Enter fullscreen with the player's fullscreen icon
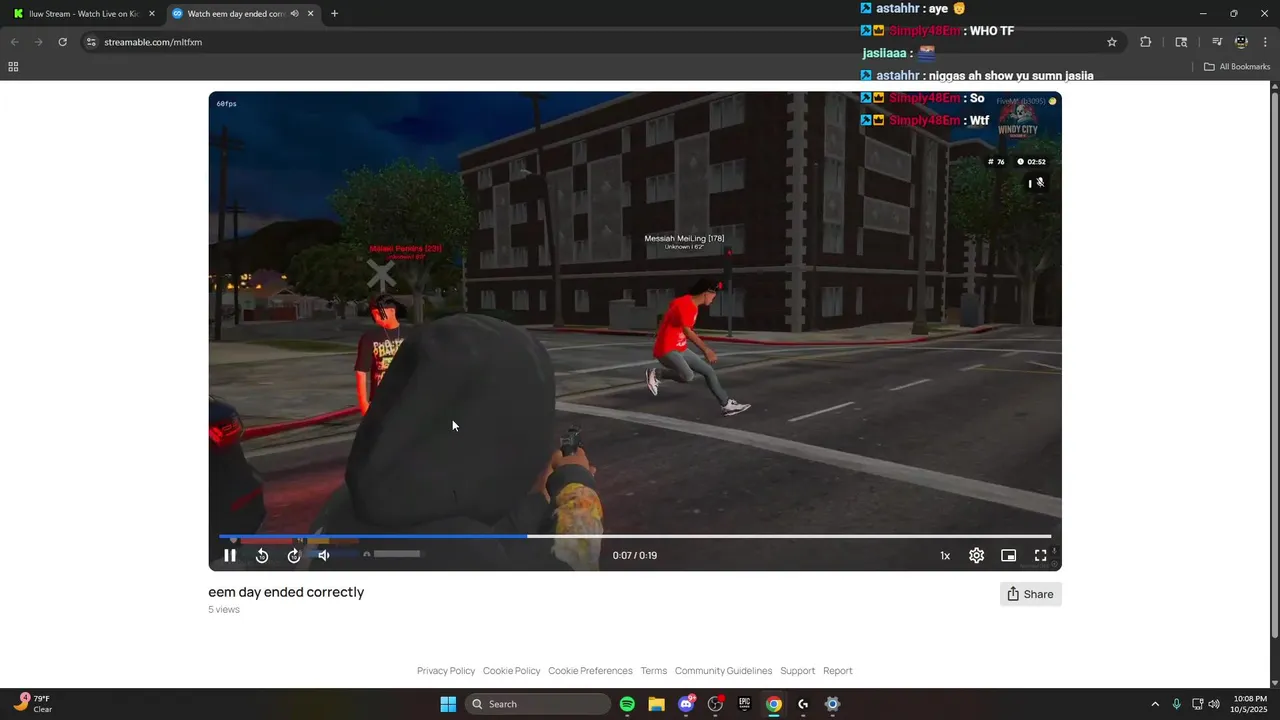The image size is (1280, 720). point(1041,556)
